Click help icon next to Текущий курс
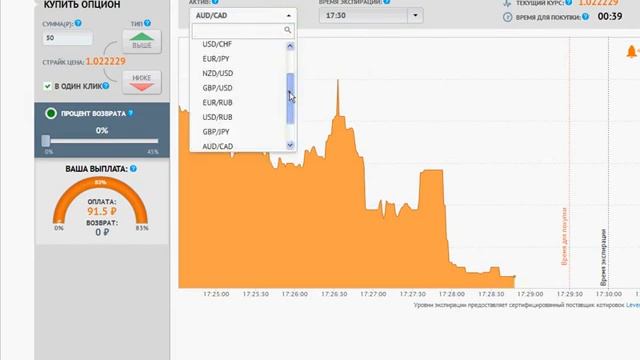 [569, 2]
